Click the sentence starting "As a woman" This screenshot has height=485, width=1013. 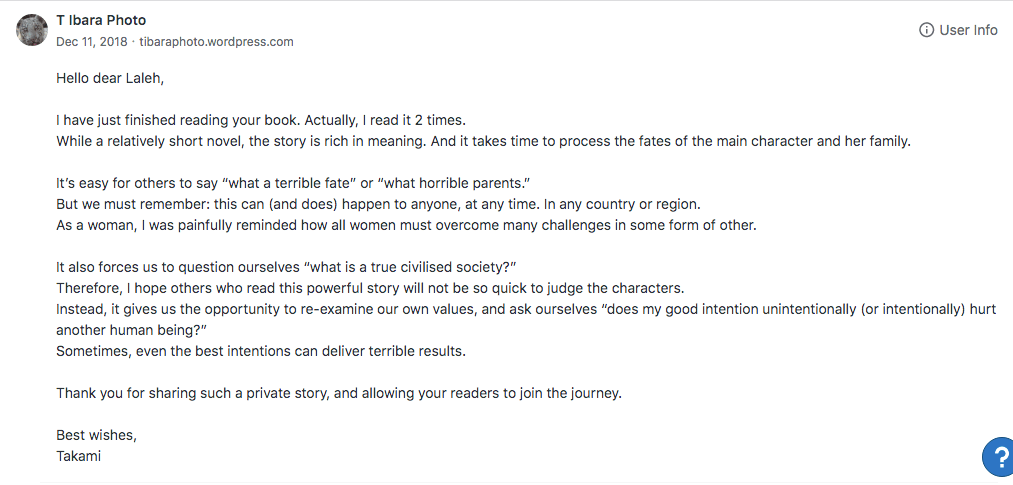pyautogui.click(x=406, y=225)
